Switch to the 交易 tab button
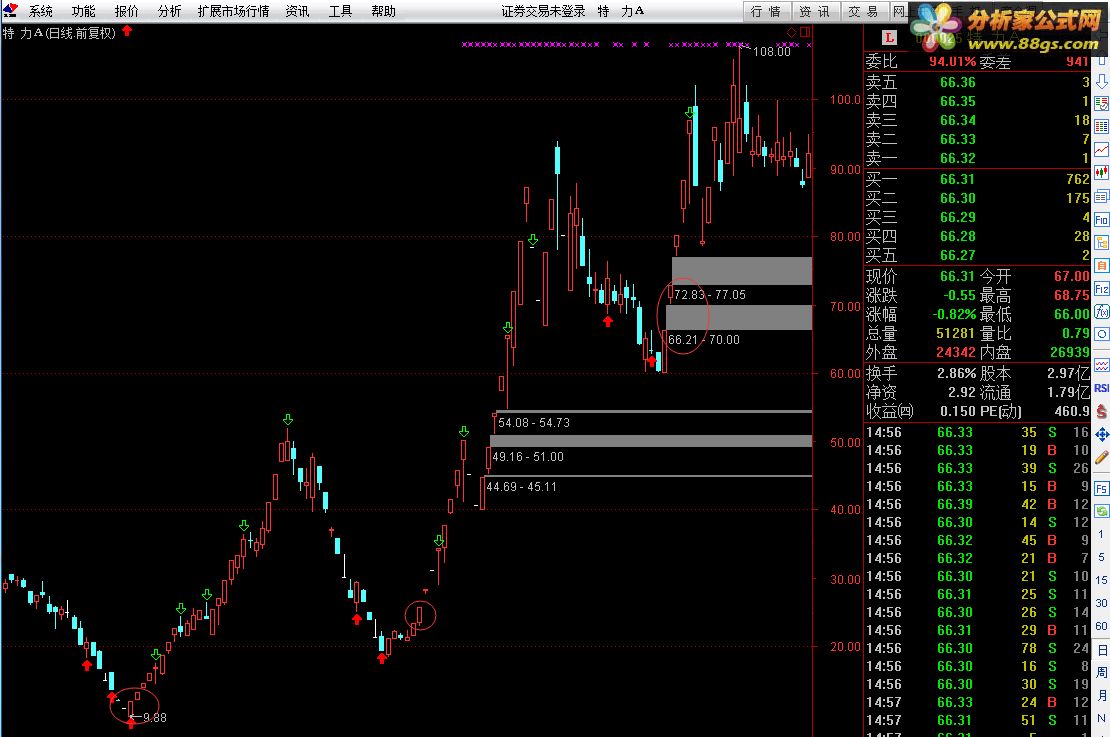The width and height of the screenshot is (1110, 737). tap(864, 11)
